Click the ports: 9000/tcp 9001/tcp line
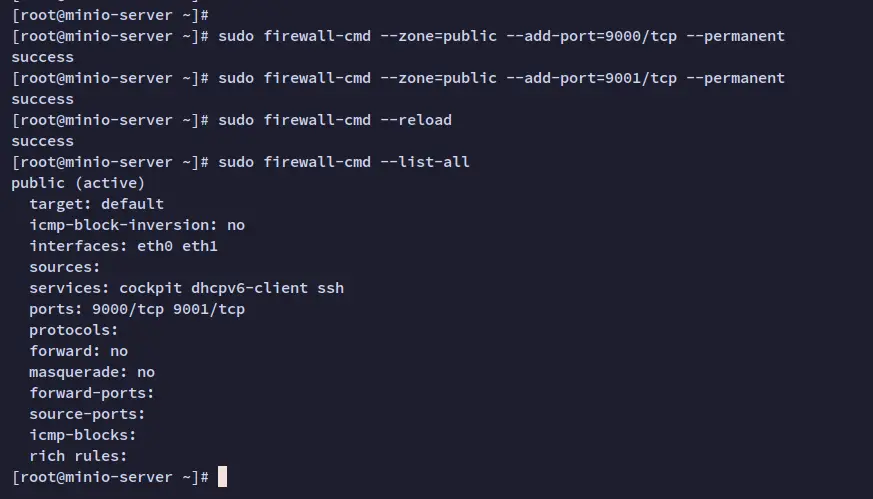Screen dimensions: 873x499 [137, 309]
